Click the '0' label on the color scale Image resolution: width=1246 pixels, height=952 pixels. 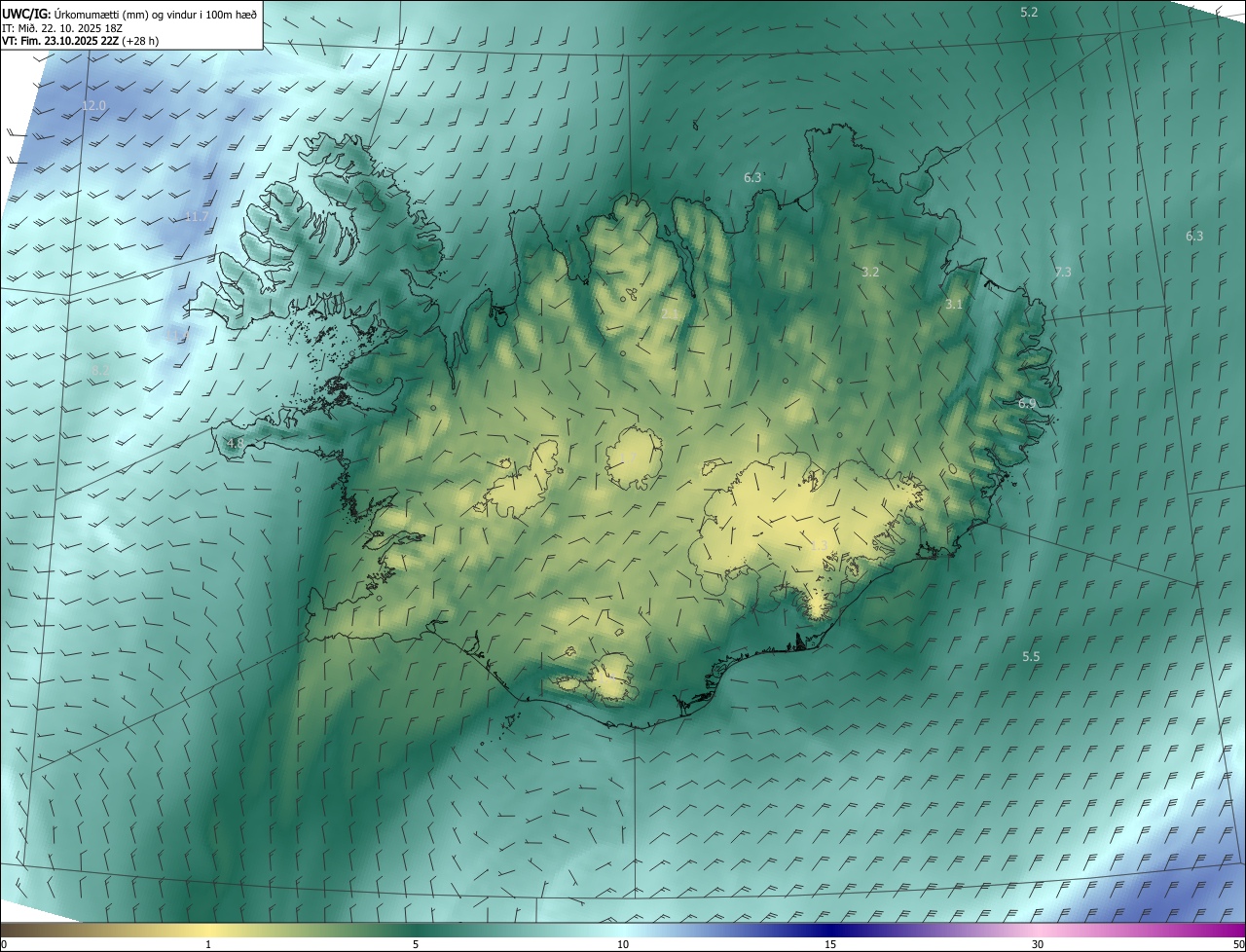pos(4,944)
